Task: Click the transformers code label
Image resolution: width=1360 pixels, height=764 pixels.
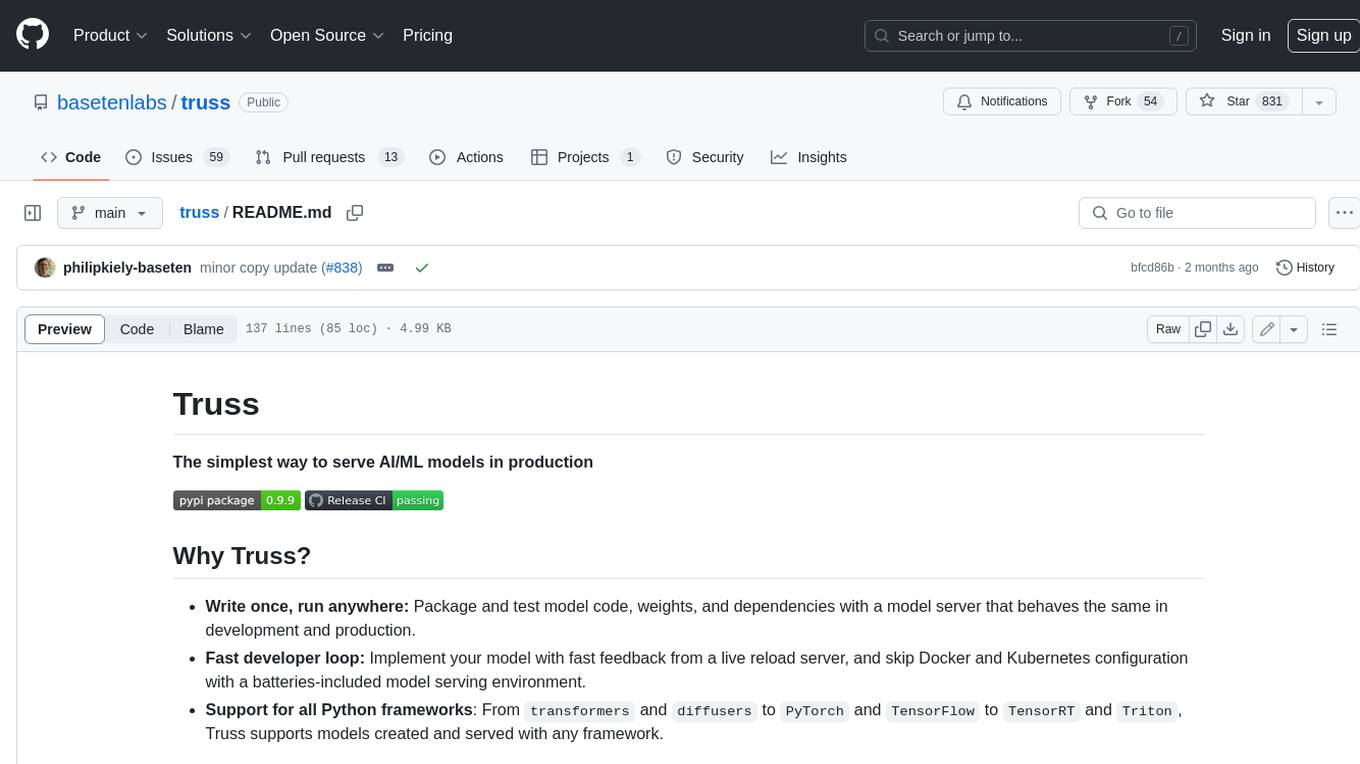Action: [580, 711]
